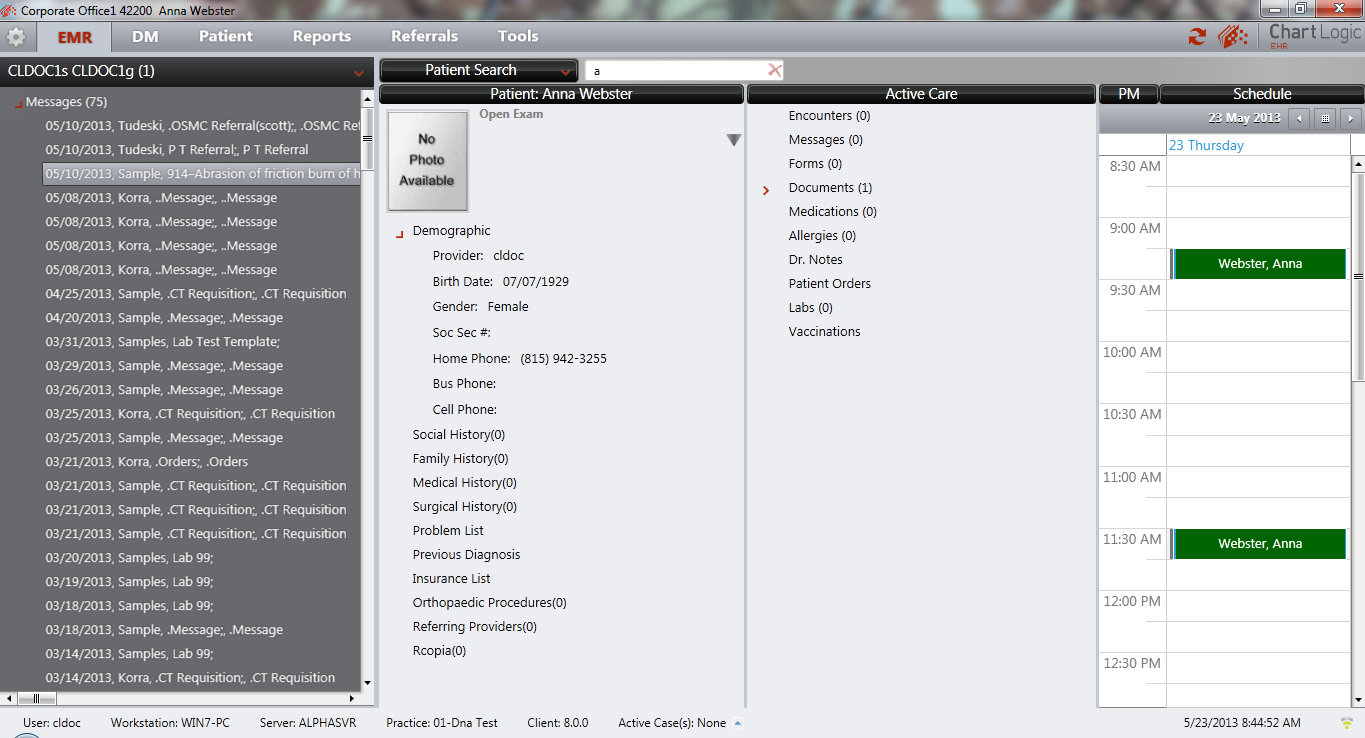Click the connectivity status icon in the status bar
This screenshot has width=1365, height=738.
(1349, 722)
